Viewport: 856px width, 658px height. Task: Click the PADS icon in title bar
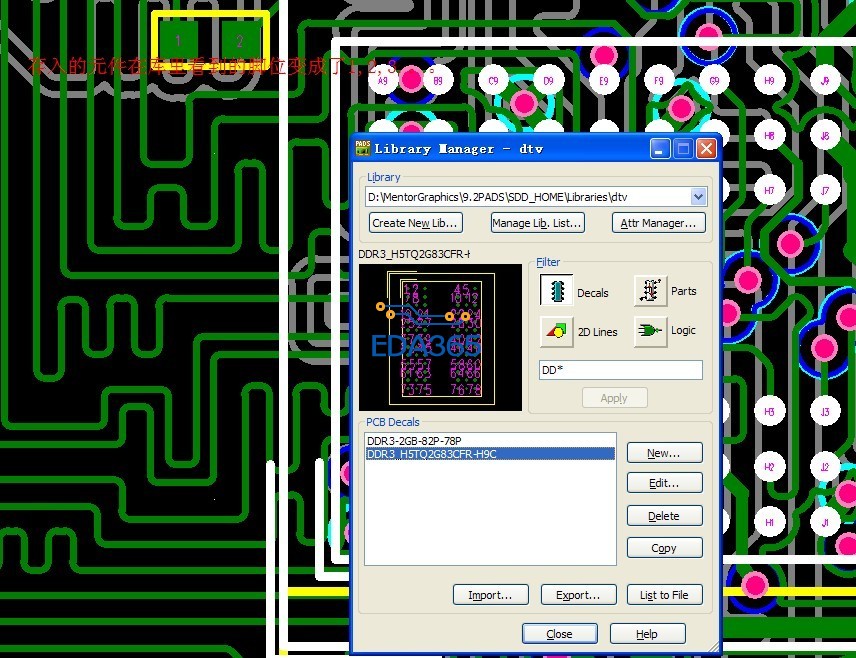coord(362,148)
